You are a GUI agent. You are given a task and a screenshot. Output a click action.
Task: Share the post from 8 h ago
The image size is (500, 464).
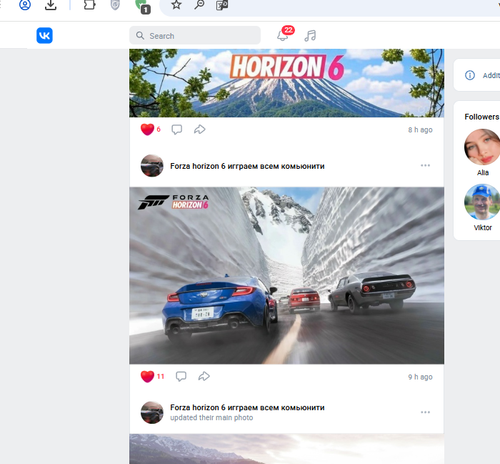tap(199, 129)
